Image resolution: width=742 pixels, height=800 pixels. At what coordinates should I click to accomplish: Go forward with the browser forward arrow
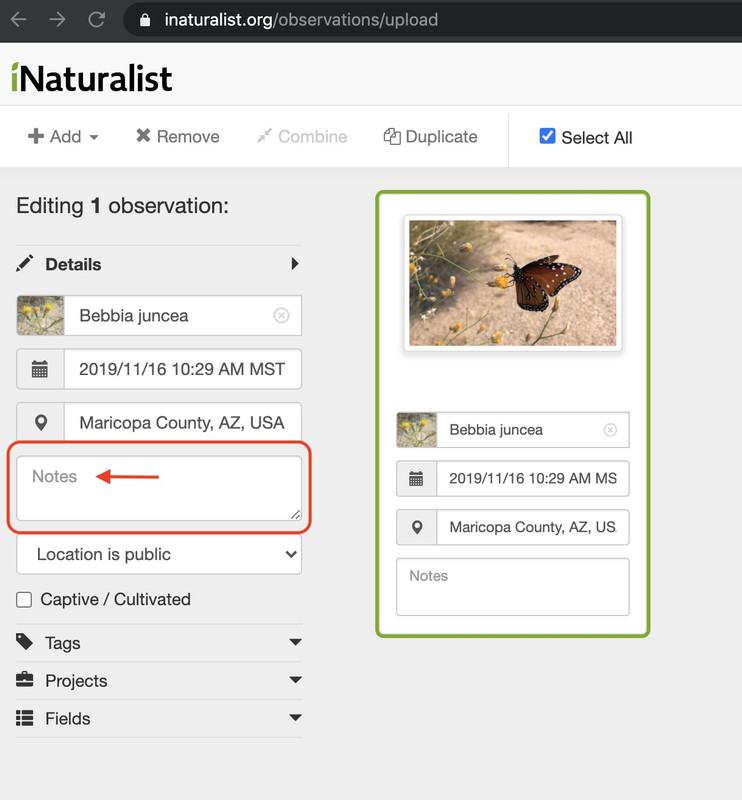57,20
